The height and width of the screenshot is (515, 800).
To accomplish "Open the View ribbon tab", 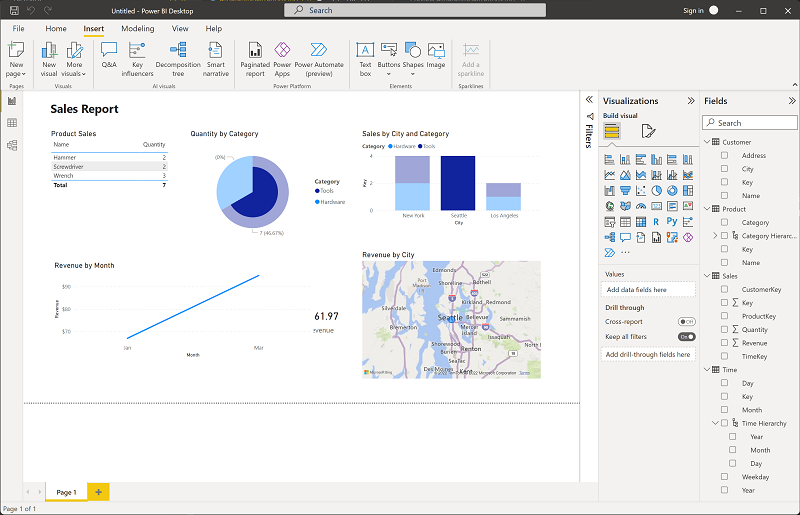I will tap(180, 29).
